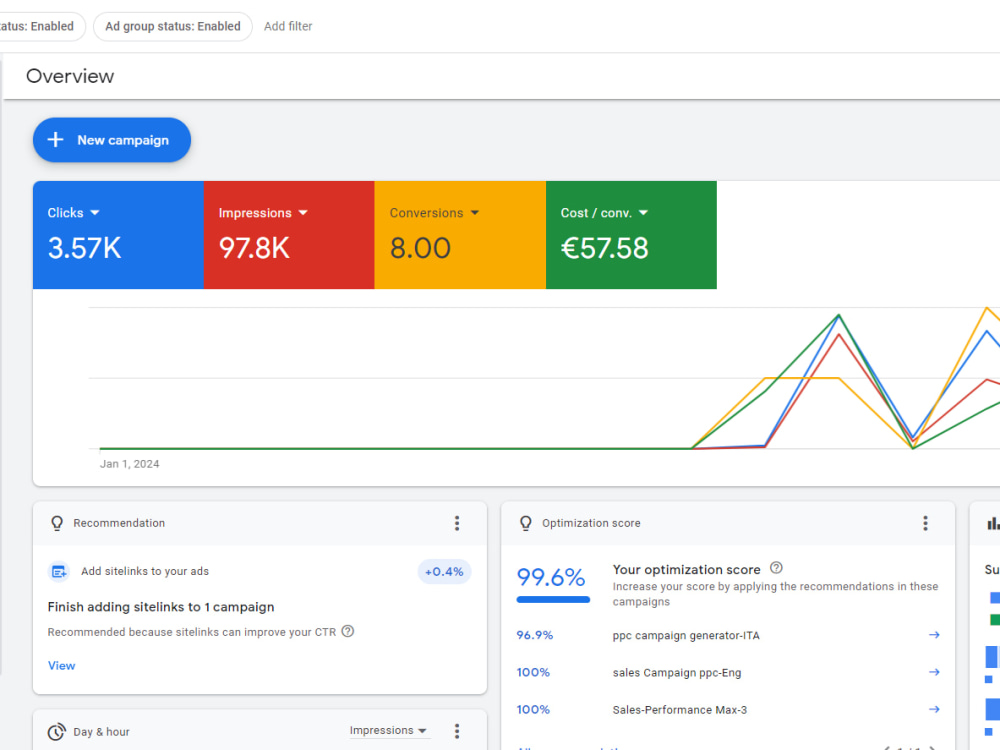Click the Optimization score lightbulb icon
The image size is (1000, 750).
point(526,523)
